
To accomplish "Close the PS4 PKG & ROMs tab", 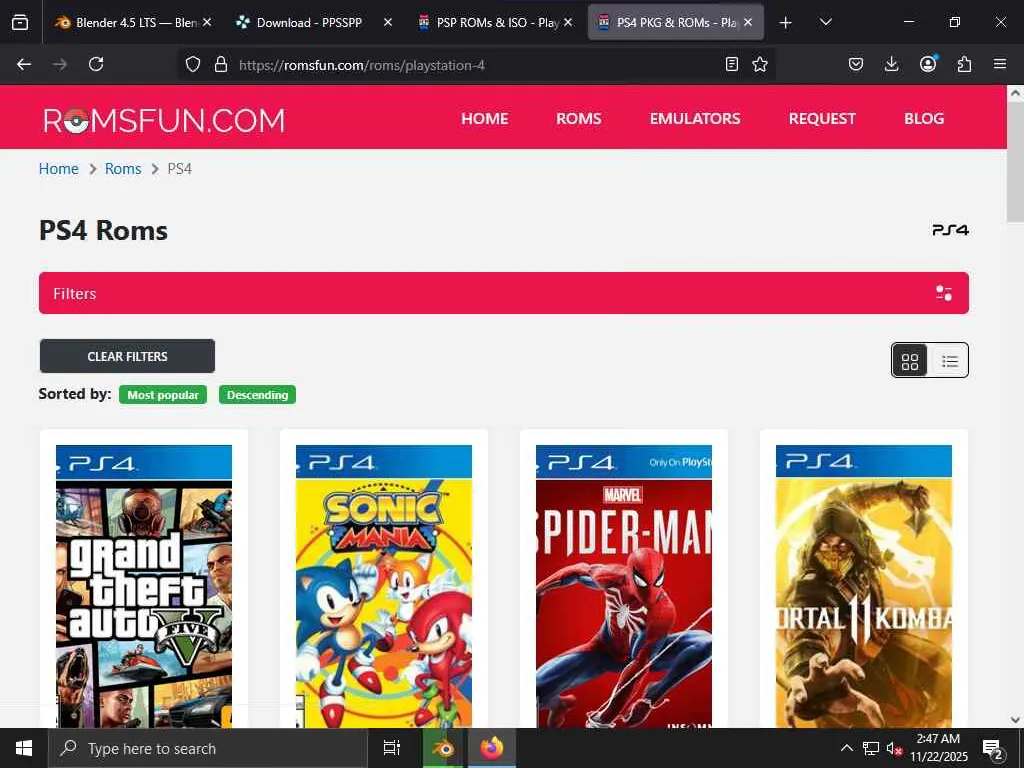I will pos(748,22).
